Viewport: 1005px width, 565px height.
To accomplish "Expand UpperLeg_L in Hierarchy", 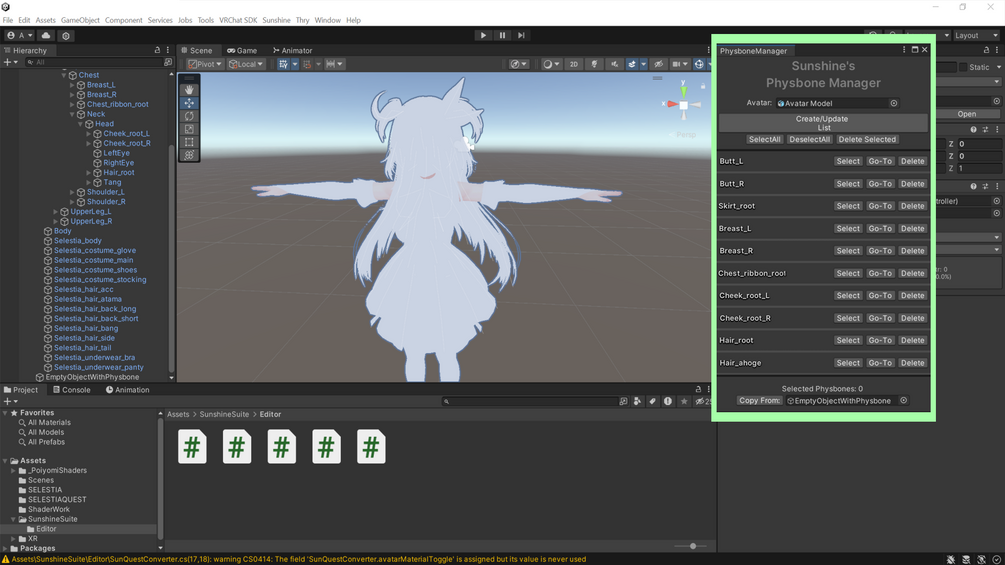I will click(x=56, y=211).
